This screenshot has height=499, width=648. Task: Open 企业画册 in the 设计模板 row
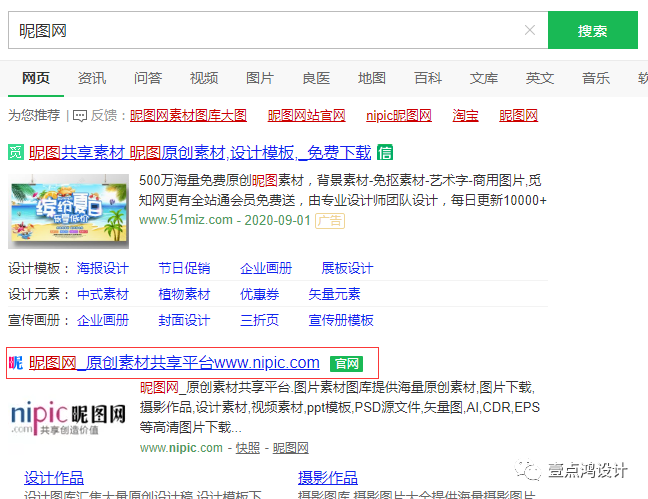pos(266,268)
